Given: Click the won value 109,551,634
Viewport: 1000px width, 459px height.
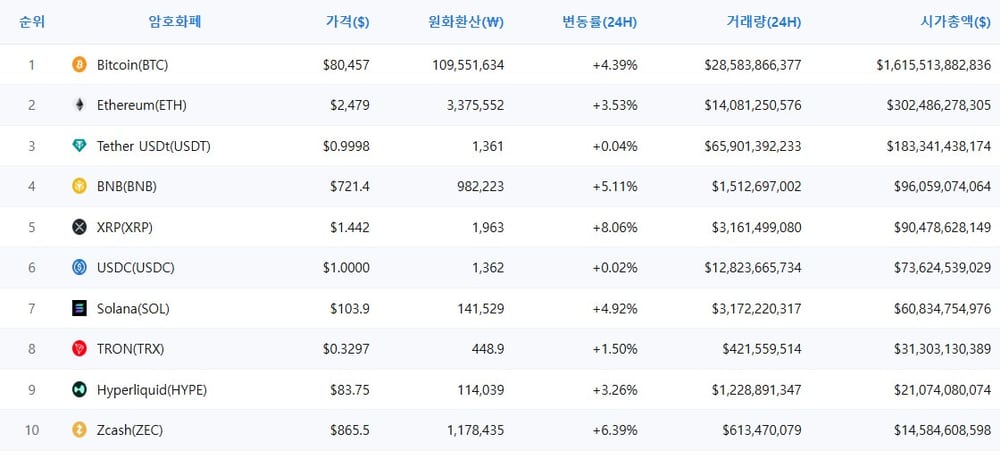Looking at the screenshot, I should (x=467, y=65).
